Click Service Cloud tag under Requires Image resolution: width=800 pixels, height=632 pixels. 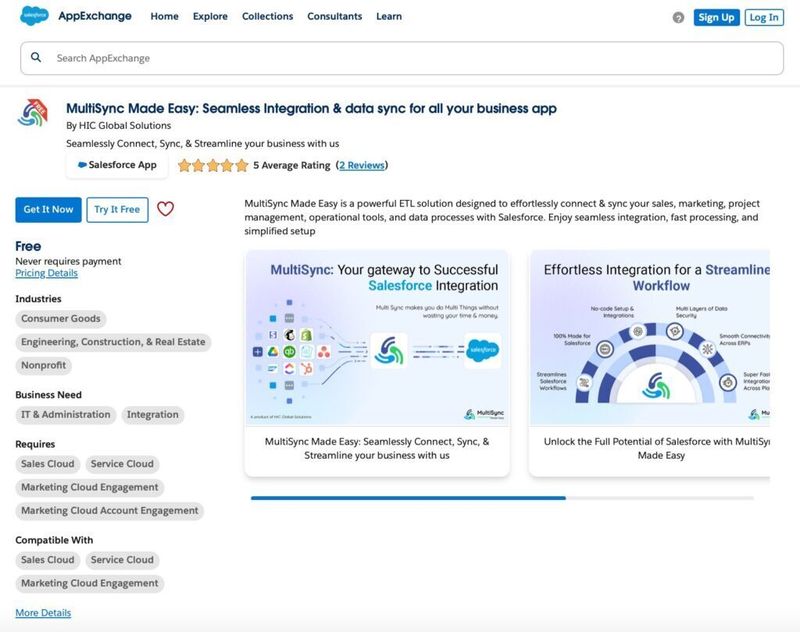122,464
